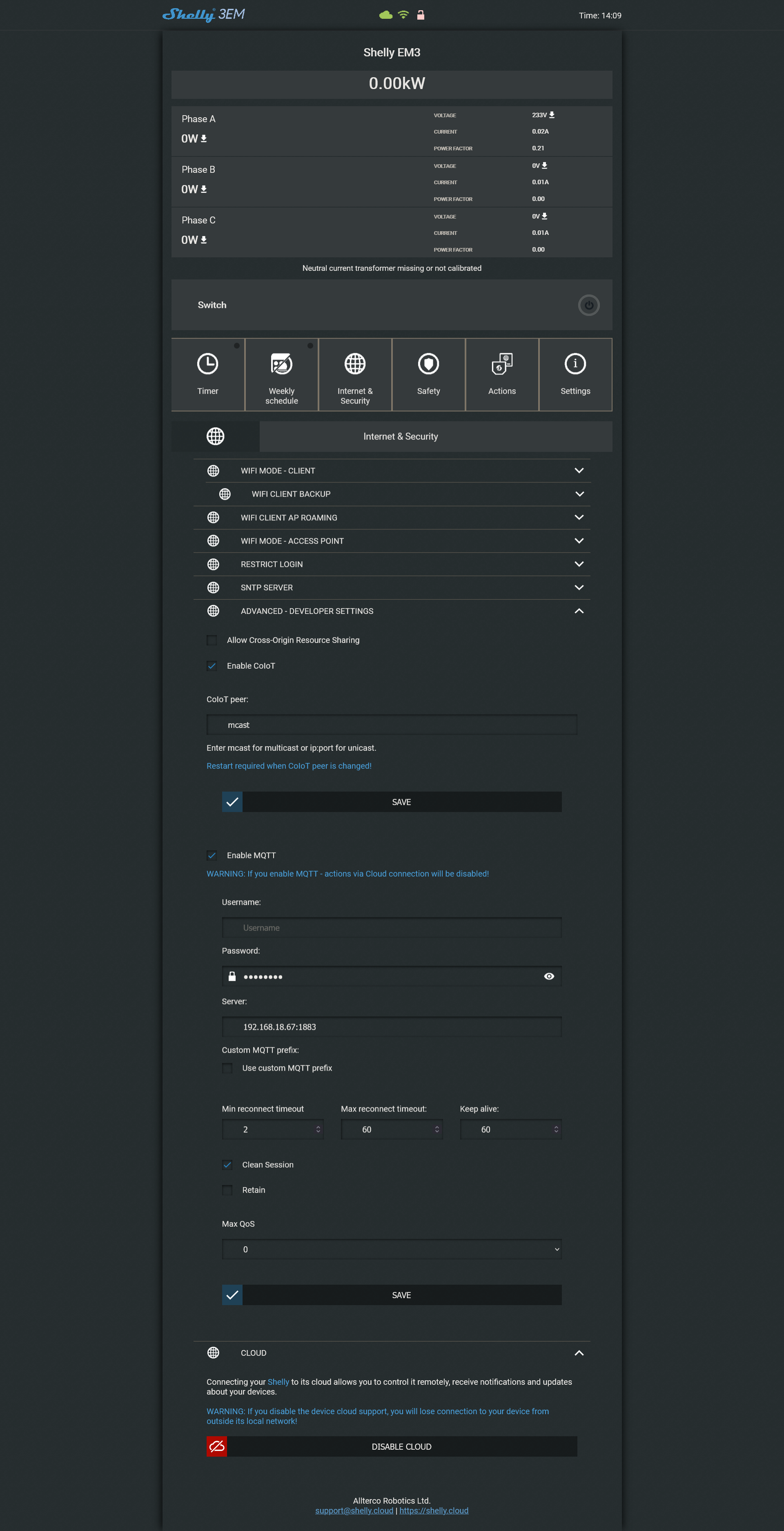
Task: Download Phase A power data icon
Action: pyautogui.click(x=204, y=138)
